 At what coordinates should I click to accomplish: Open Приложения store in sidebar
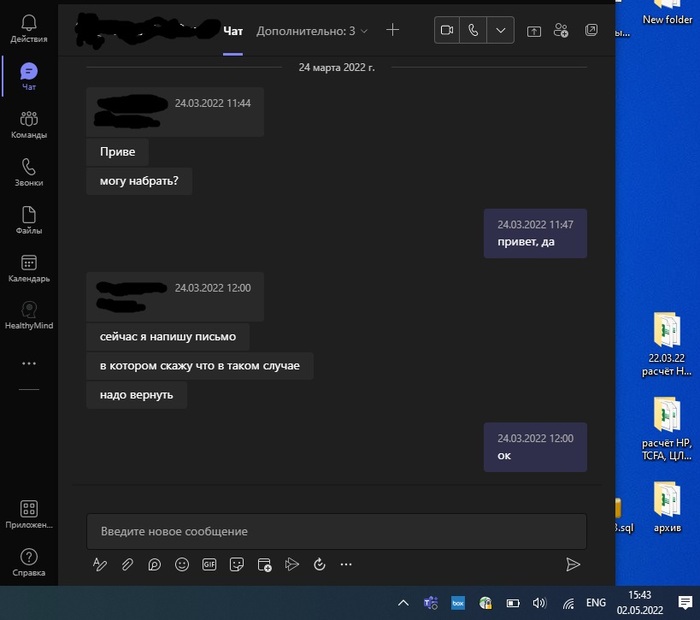click(29, 514)
